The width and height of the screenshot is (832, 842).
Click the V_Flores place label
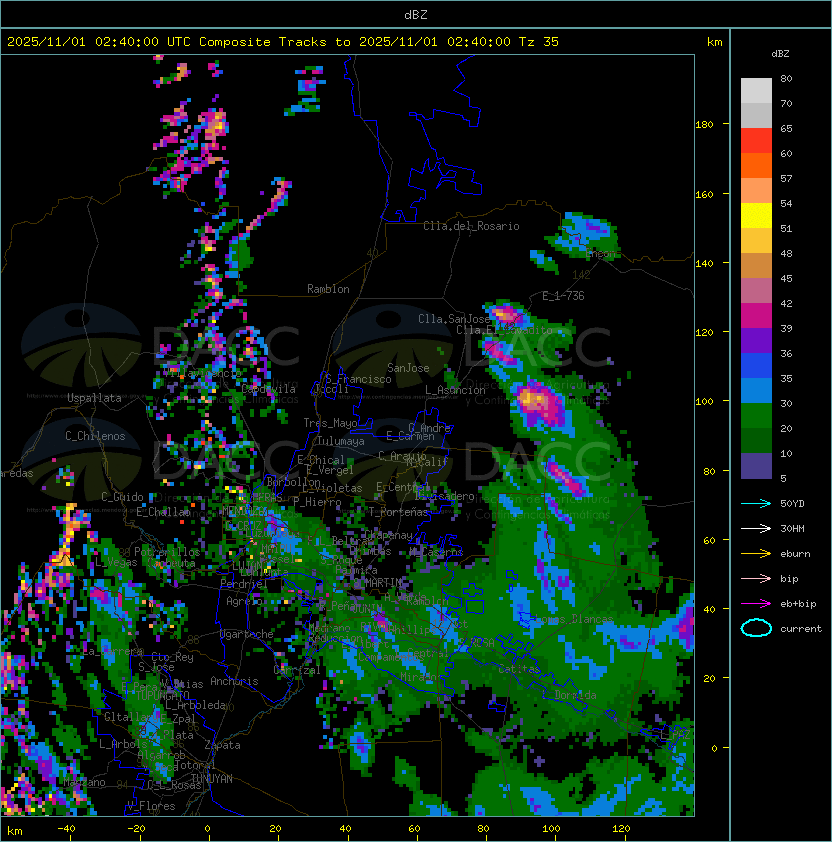pyautogui.click(x=151, y=807)
